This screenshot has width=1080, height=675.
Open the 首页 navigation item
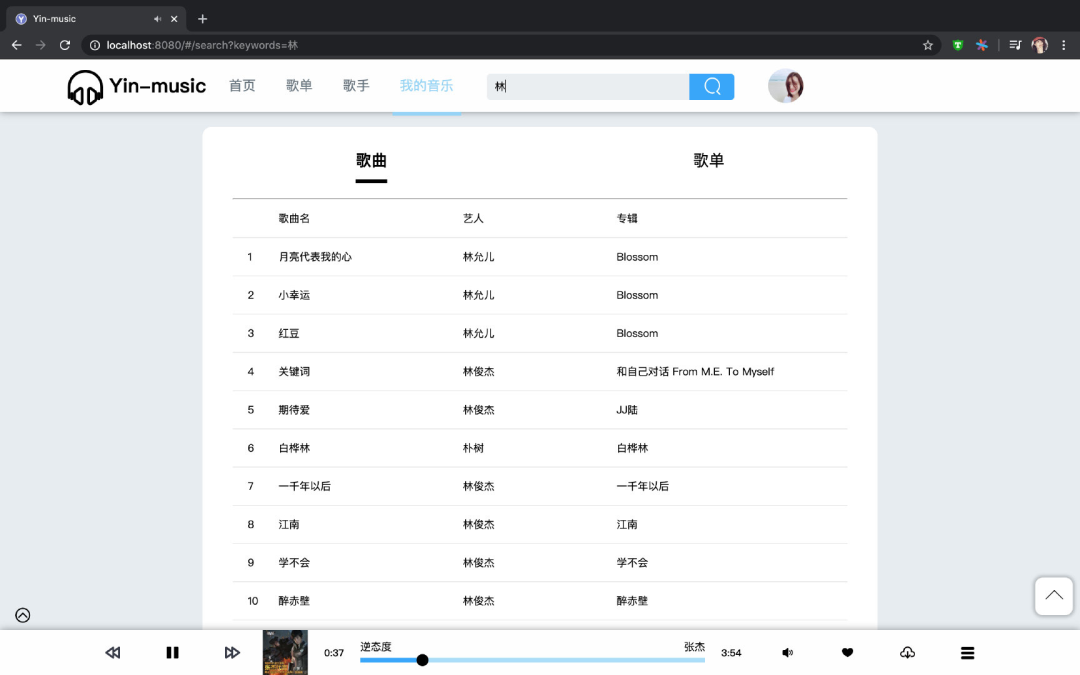pyautogui.click(x=241, y=86)
